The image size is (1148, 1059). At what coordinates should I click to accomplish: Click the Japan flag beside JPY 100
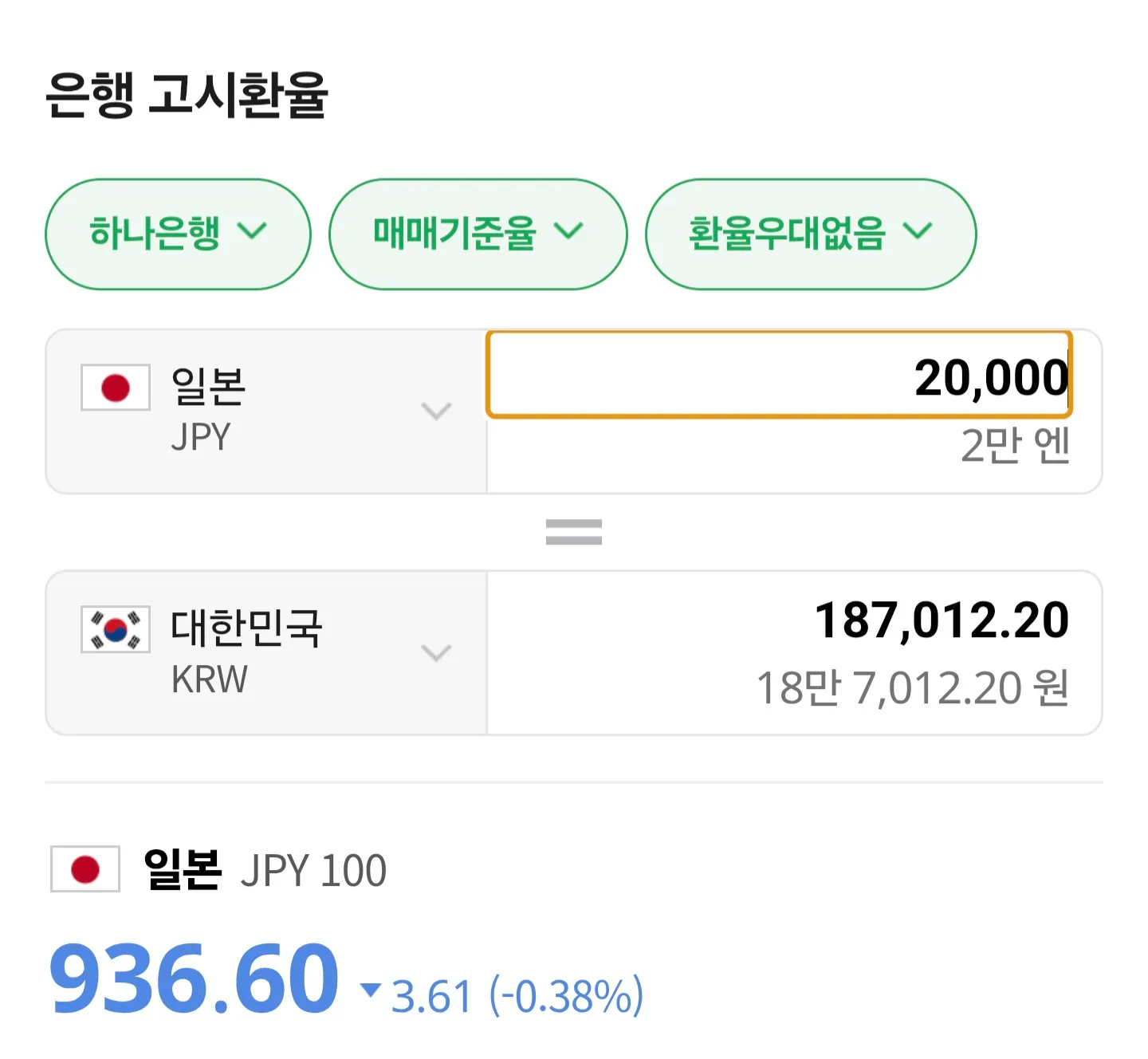[85, 868]
